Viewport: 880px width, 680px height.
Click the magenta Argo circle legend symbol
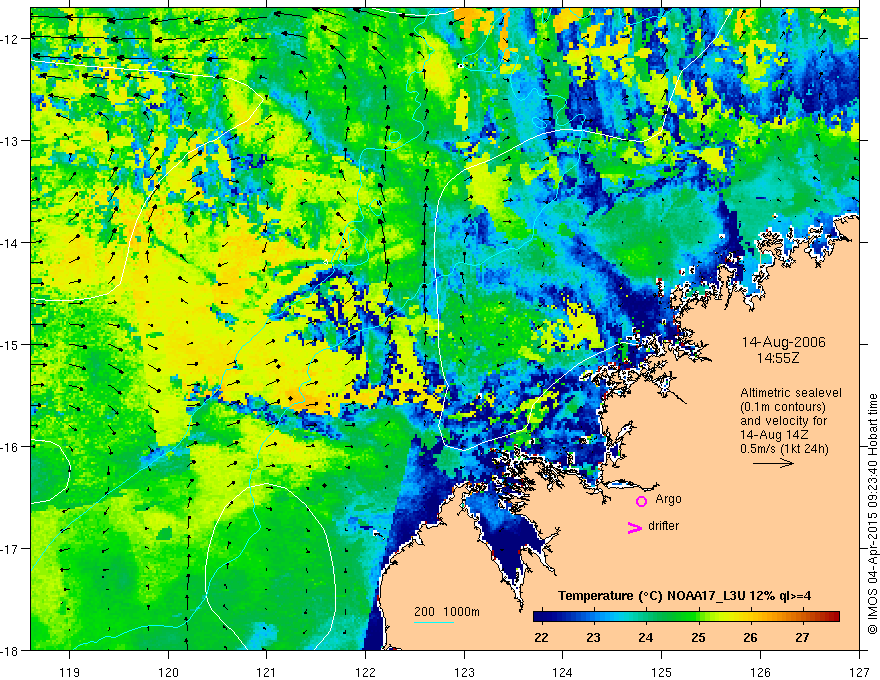point(641,501)
